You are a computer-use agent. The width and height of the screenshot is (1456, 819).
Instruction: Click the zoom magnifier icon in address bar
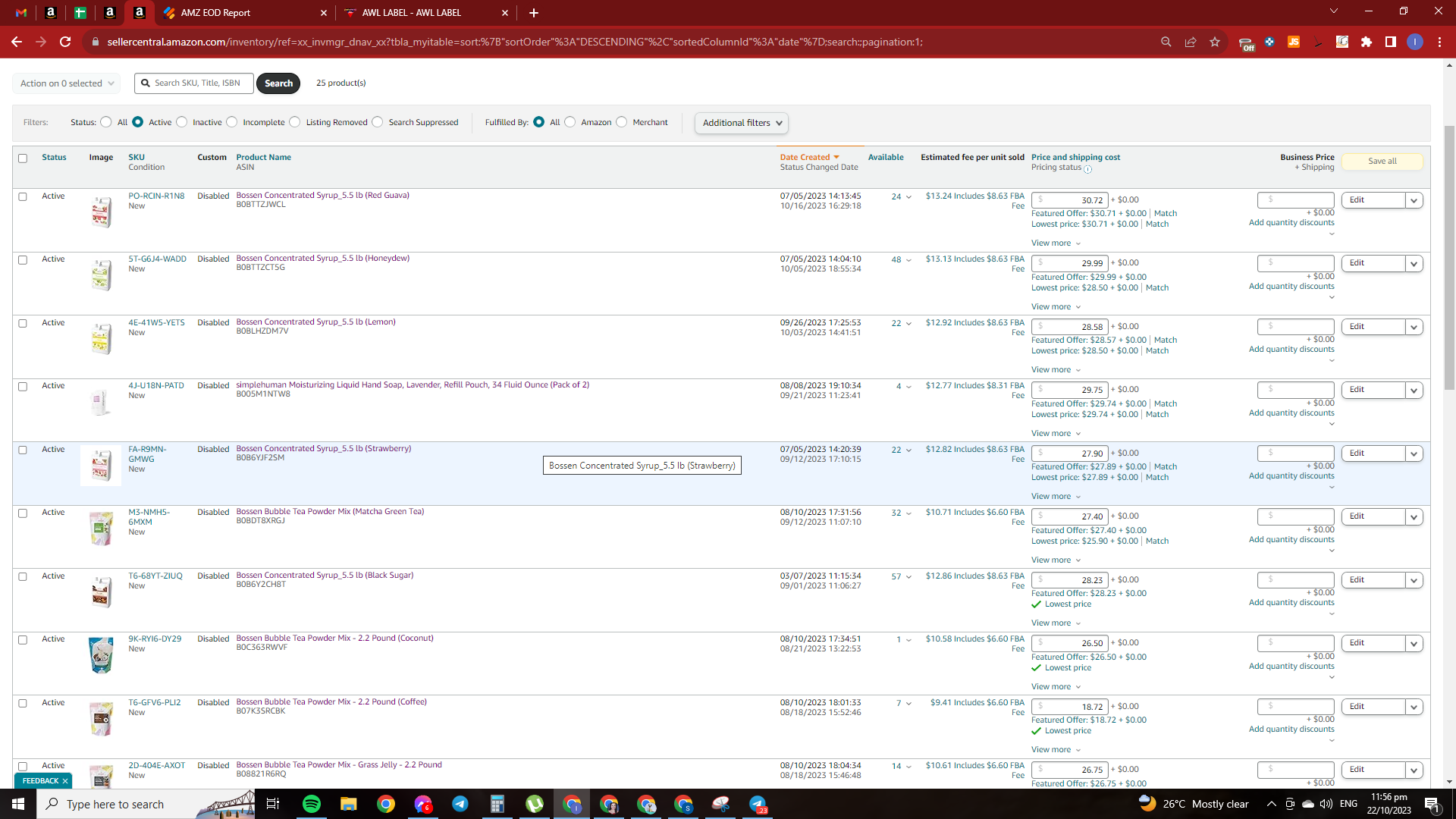click(1166, 42)
